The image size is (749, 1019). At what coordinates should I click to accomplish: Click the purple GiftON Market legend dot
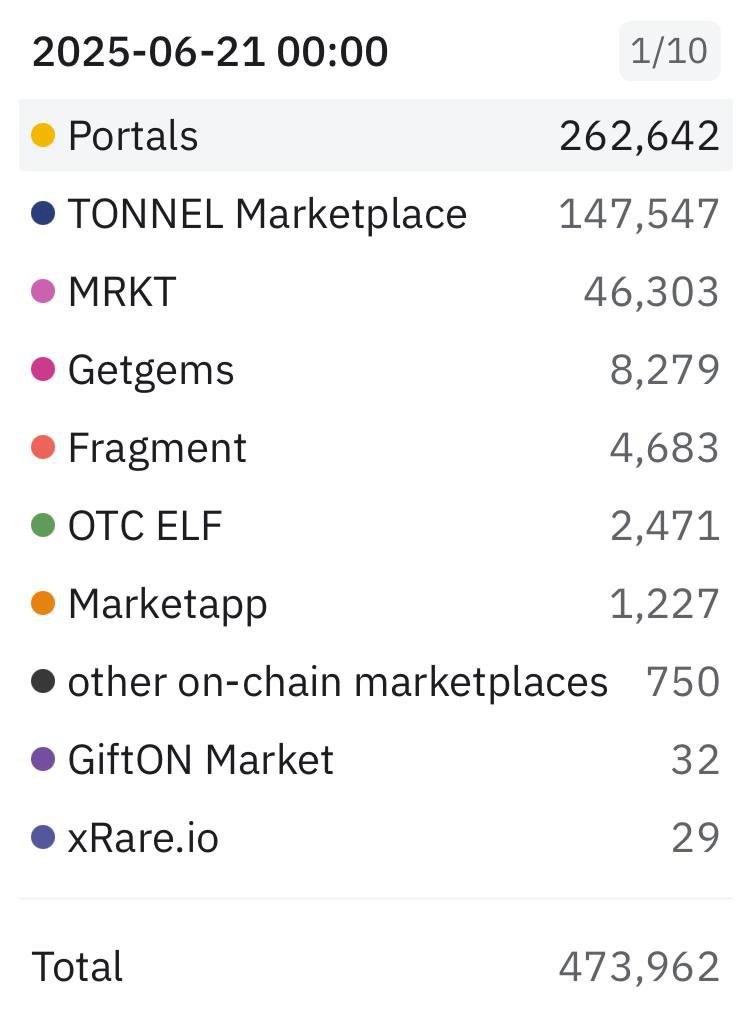43,759
